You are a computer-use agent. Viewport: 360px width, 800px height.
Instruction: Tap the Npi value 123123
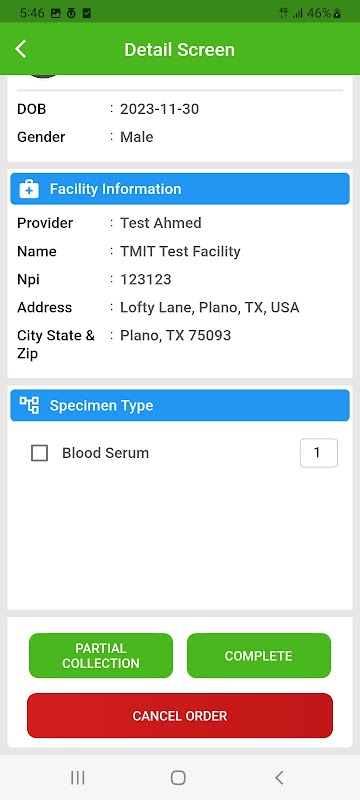(146, 280)
